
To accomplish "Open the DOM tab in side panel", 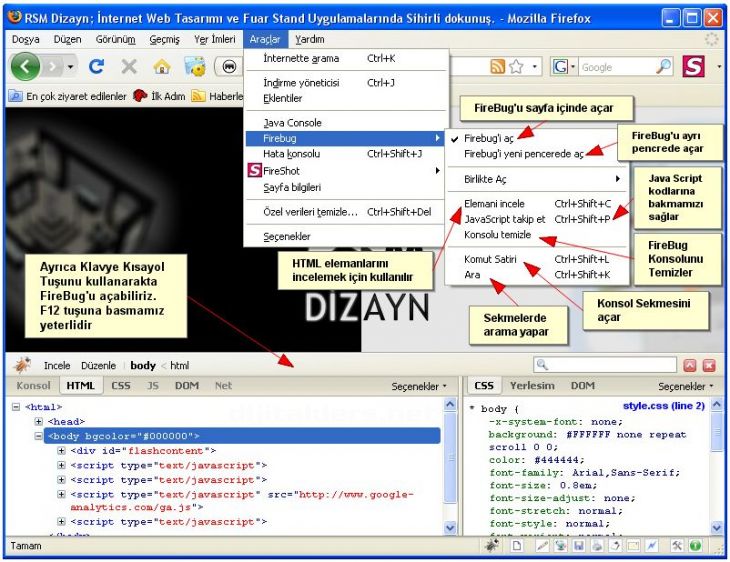I will click(x=582, y=386).
